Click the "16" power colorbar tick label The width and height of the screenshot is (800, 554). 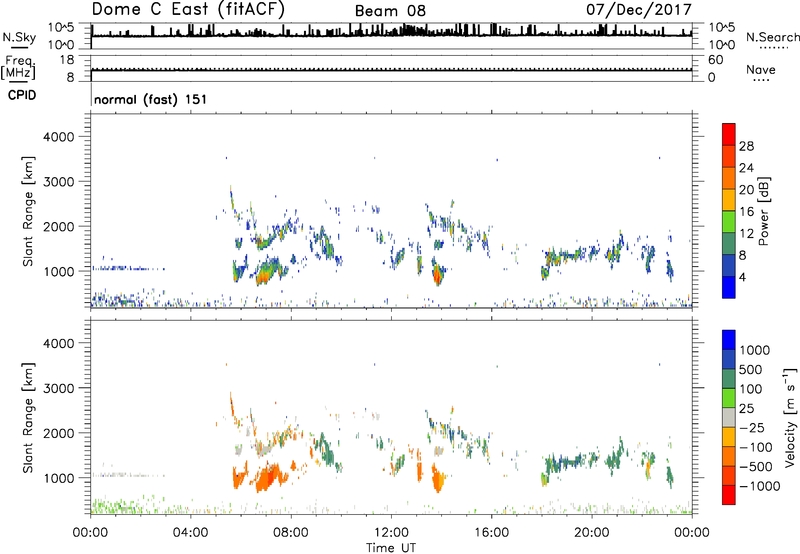[746, 212]
